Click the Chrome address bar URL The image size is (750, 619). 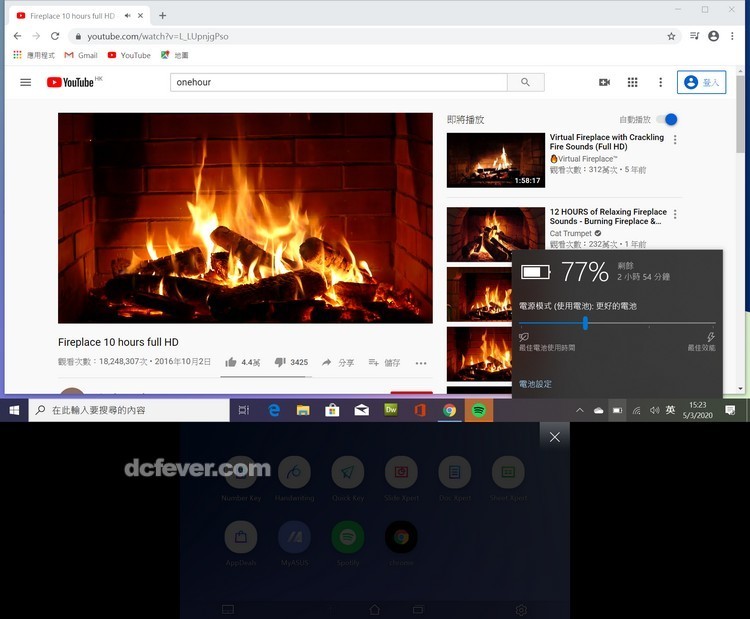pyautogui.click(x=157, y=36)
